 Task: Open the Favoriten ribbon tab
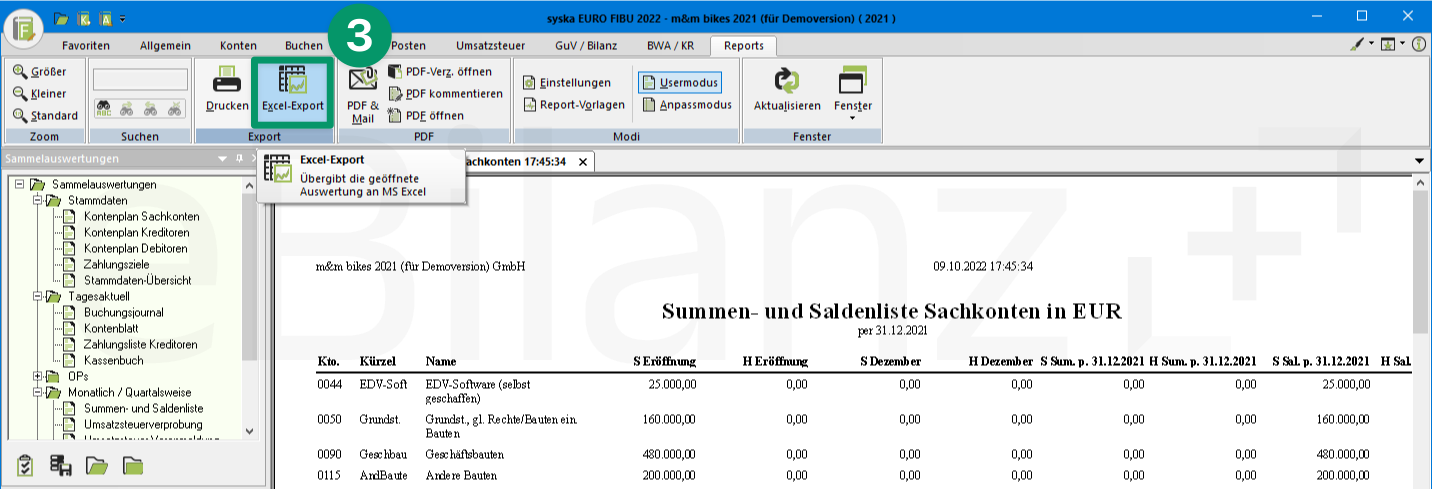pyautogui.click(x=86, y=45)
